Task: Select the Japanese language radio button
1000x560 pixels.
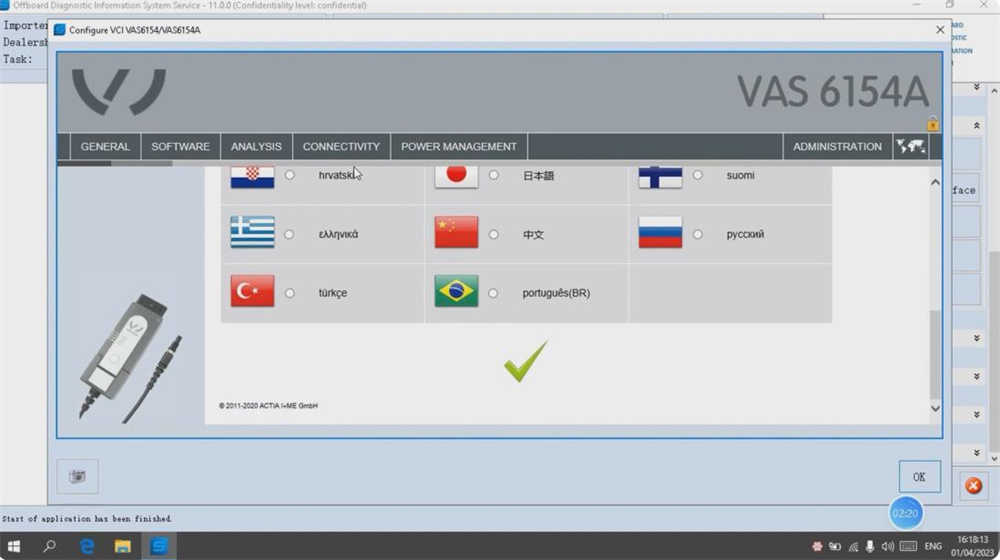Action: [494, 175]
